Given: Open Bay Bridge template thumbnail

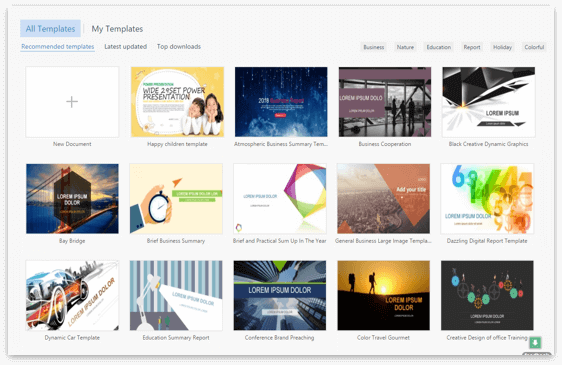Looking at the screenshot, I should (x=72, y=199).
